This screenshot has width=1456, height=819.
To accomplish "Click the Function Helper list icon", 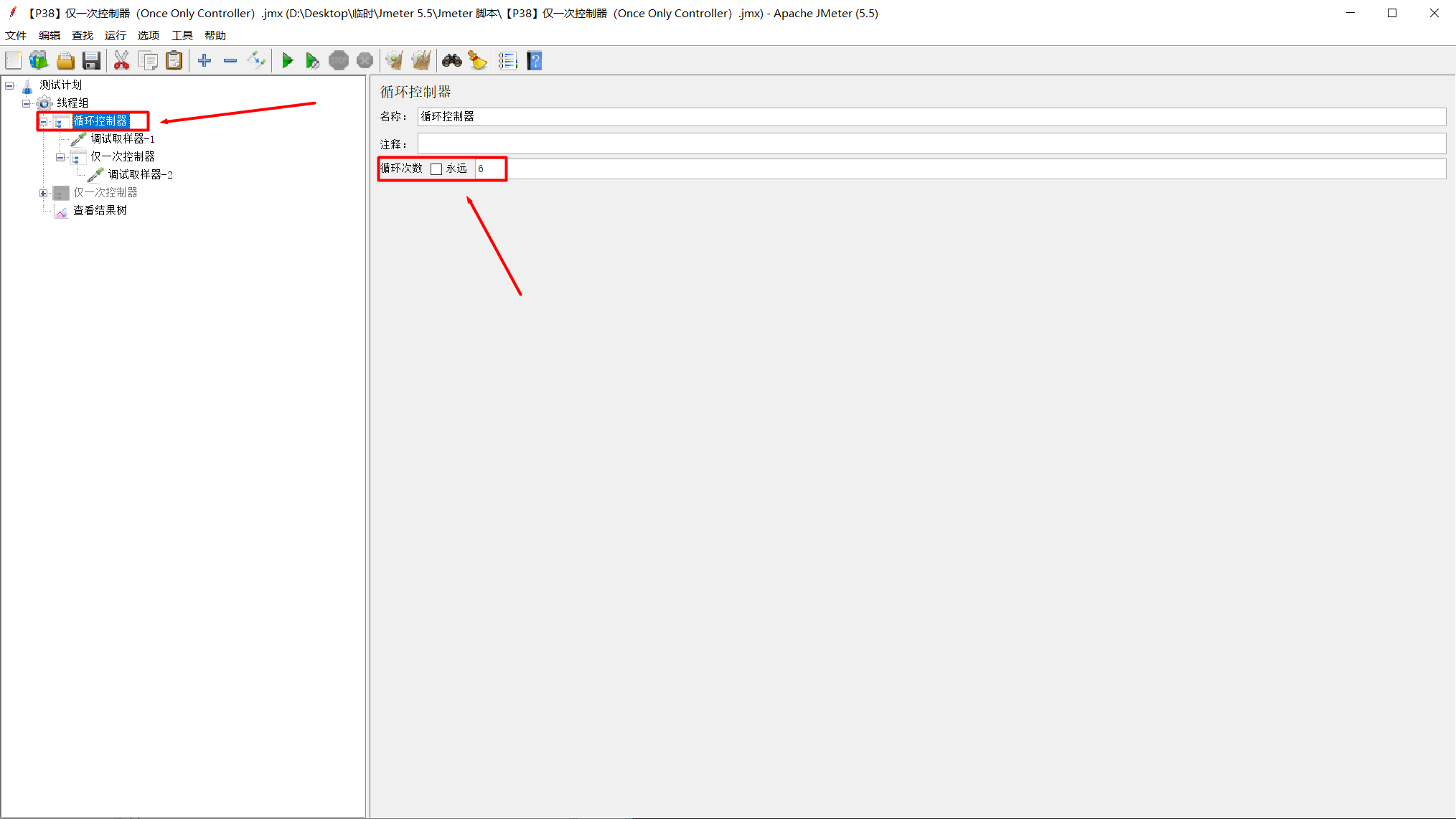I will click(507, 61).
